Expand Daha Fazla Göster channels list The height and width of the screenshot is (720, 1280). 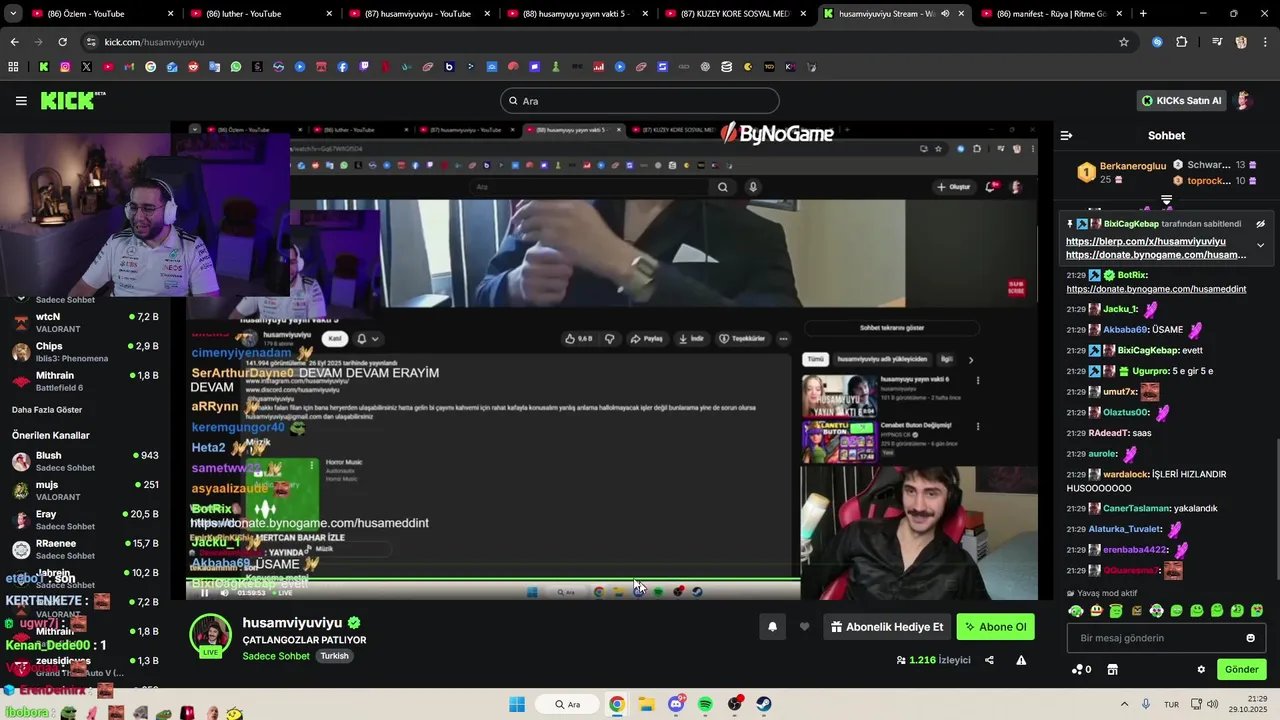(47, 409)
